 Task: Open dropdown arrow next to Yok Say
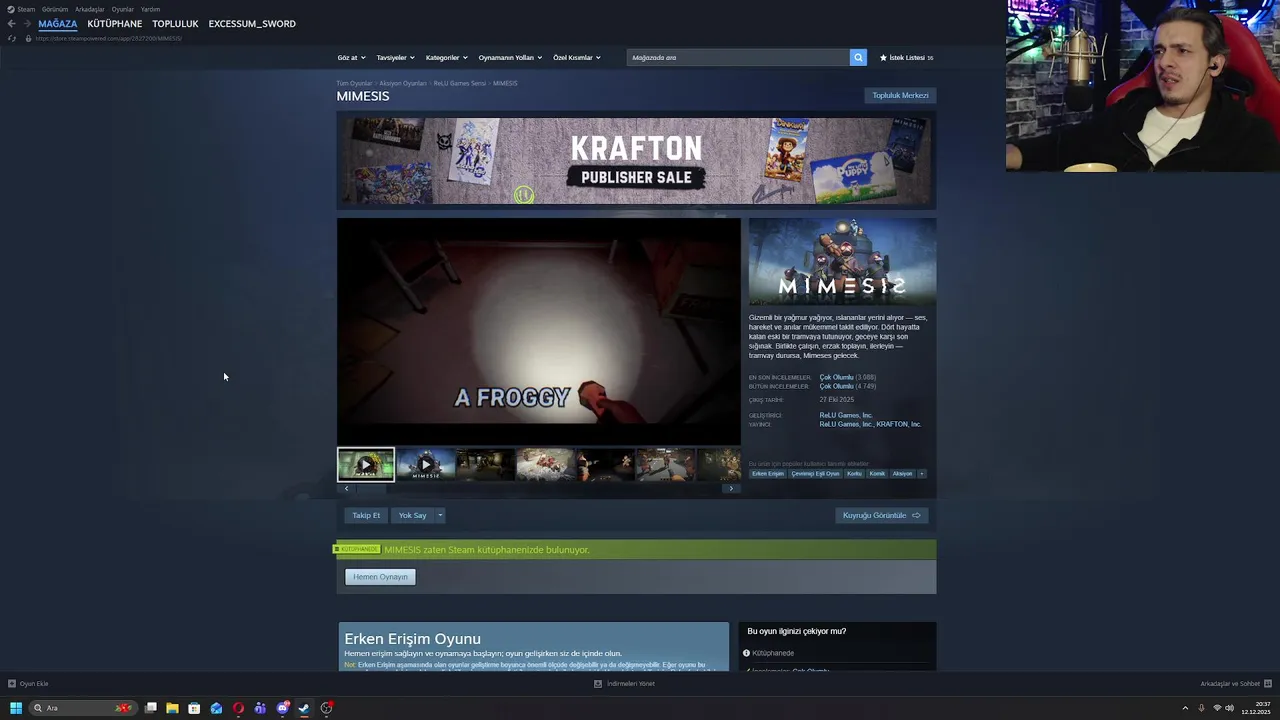point(440,516)
